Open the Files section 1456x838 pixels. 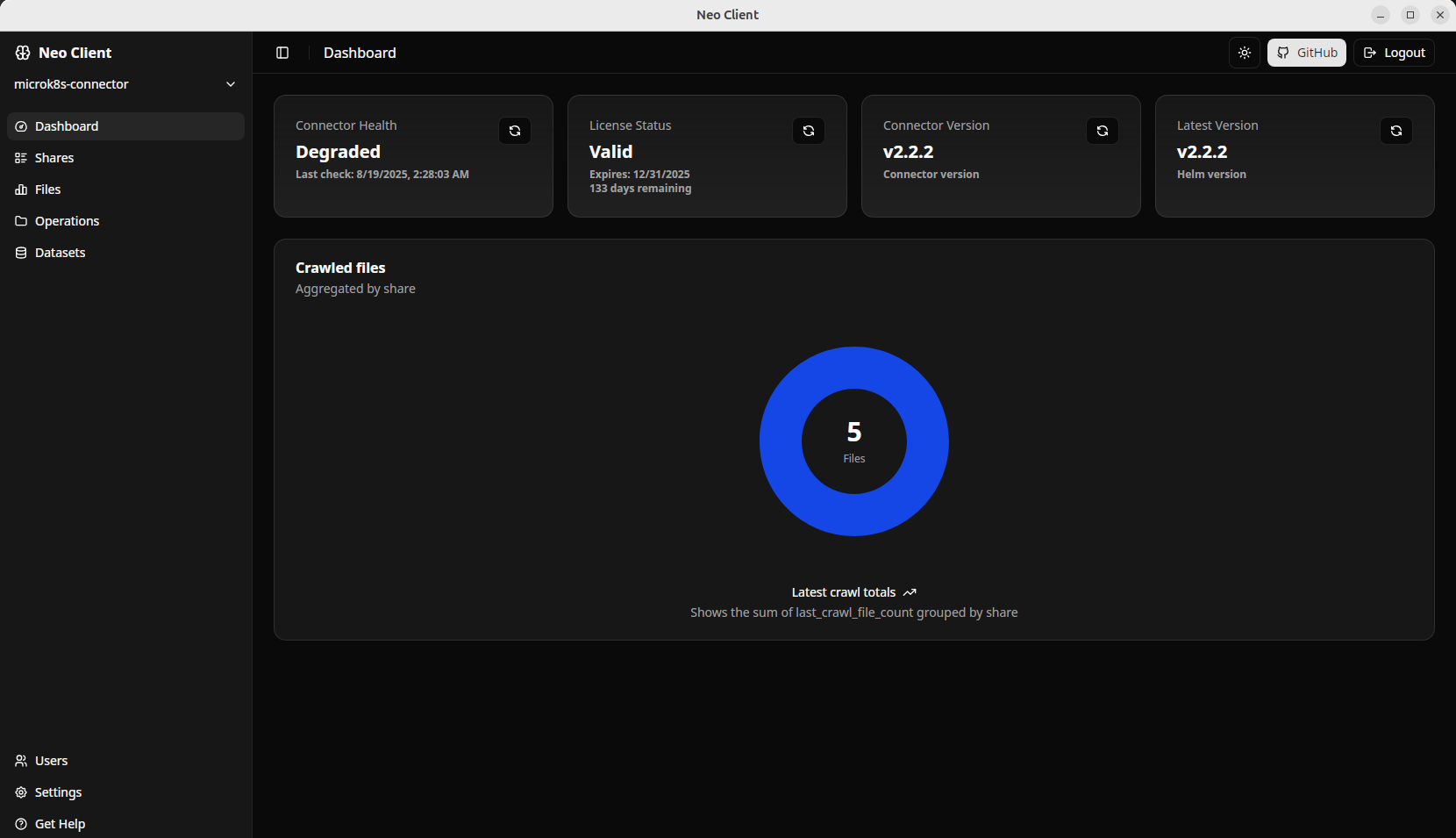click(47, 189)
